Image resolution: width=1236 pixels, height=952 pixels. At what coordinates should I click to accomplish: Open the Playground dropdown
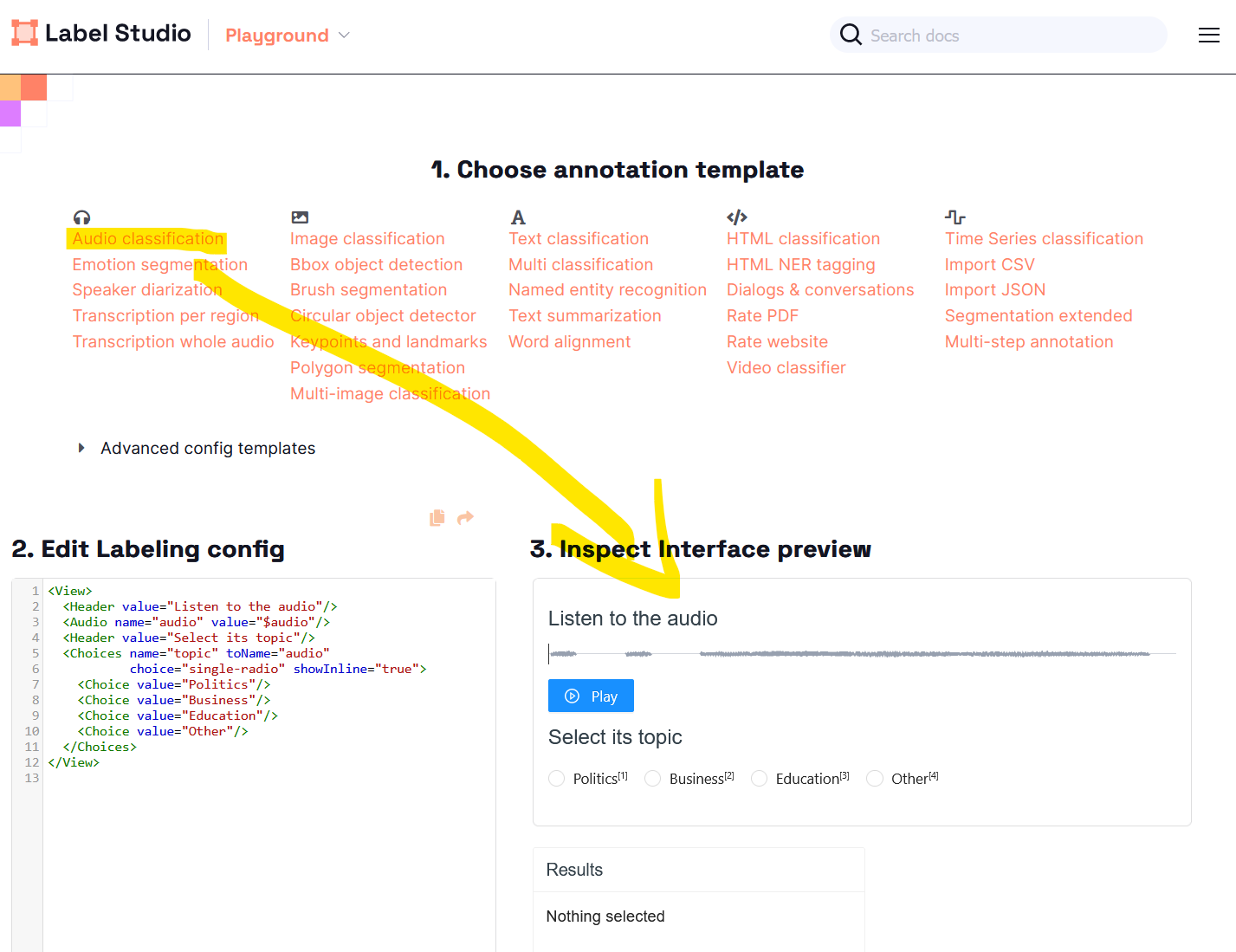coord(287,35)
